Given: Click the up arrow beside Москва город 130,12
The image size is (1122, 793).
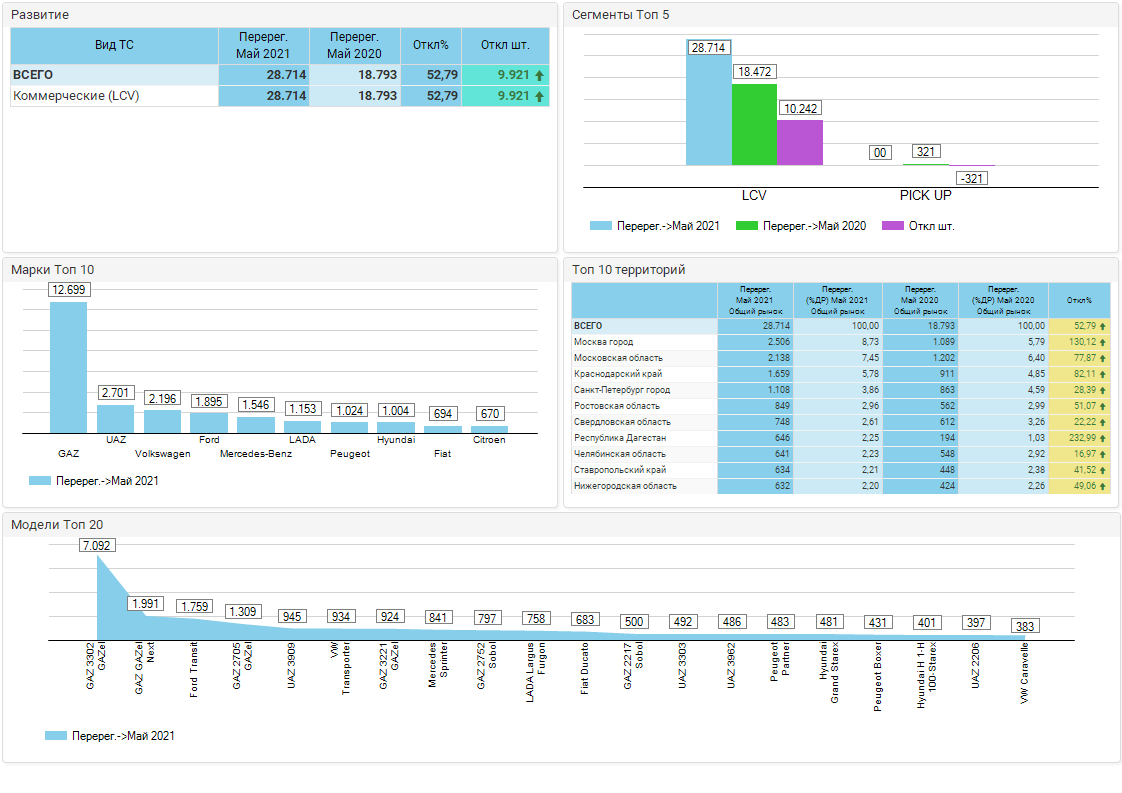Looking at the screenshot, I should 1102,342.
